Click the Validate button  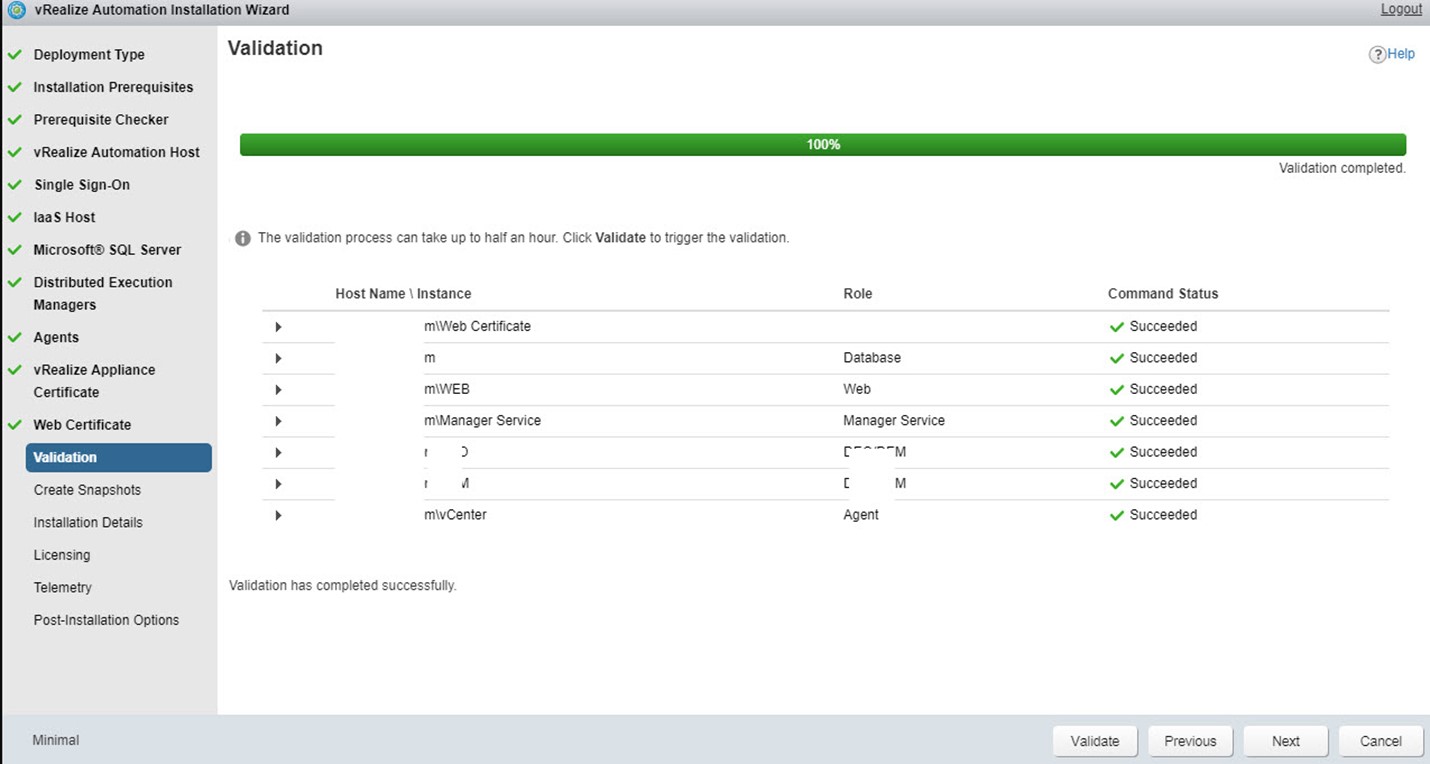pos(1095,741)
